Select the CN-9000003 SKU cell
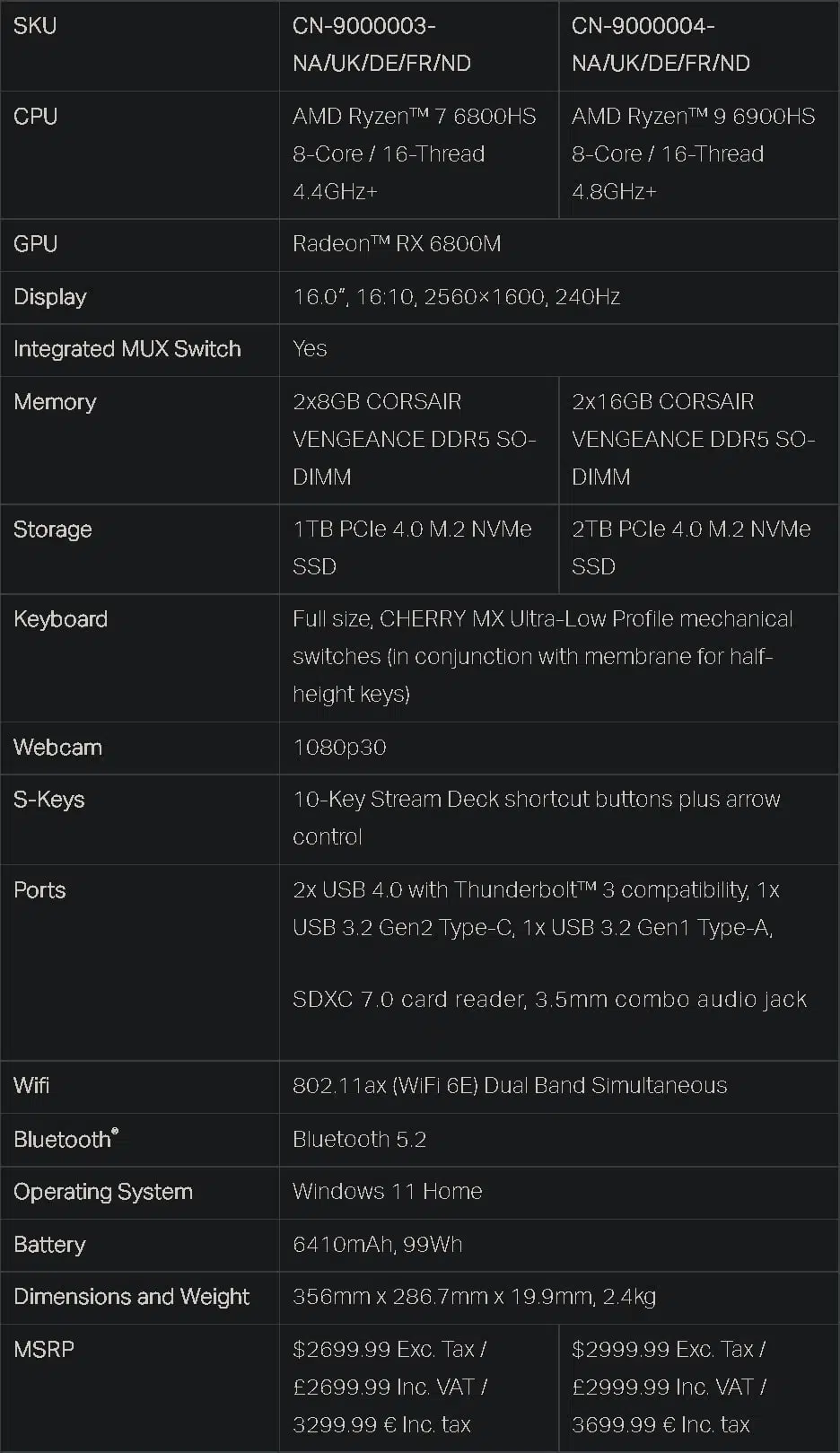The height and width of the screenshot is (1453, 840). coord(418,45)
